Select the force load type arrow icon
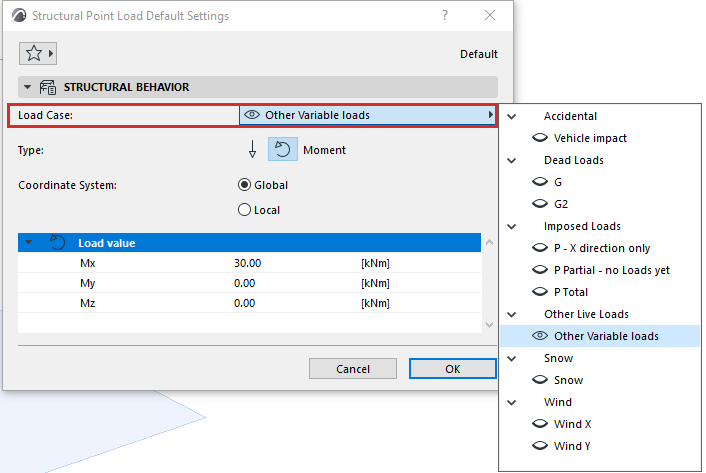Screen dimensions: 706x473 tap(253, 149)
